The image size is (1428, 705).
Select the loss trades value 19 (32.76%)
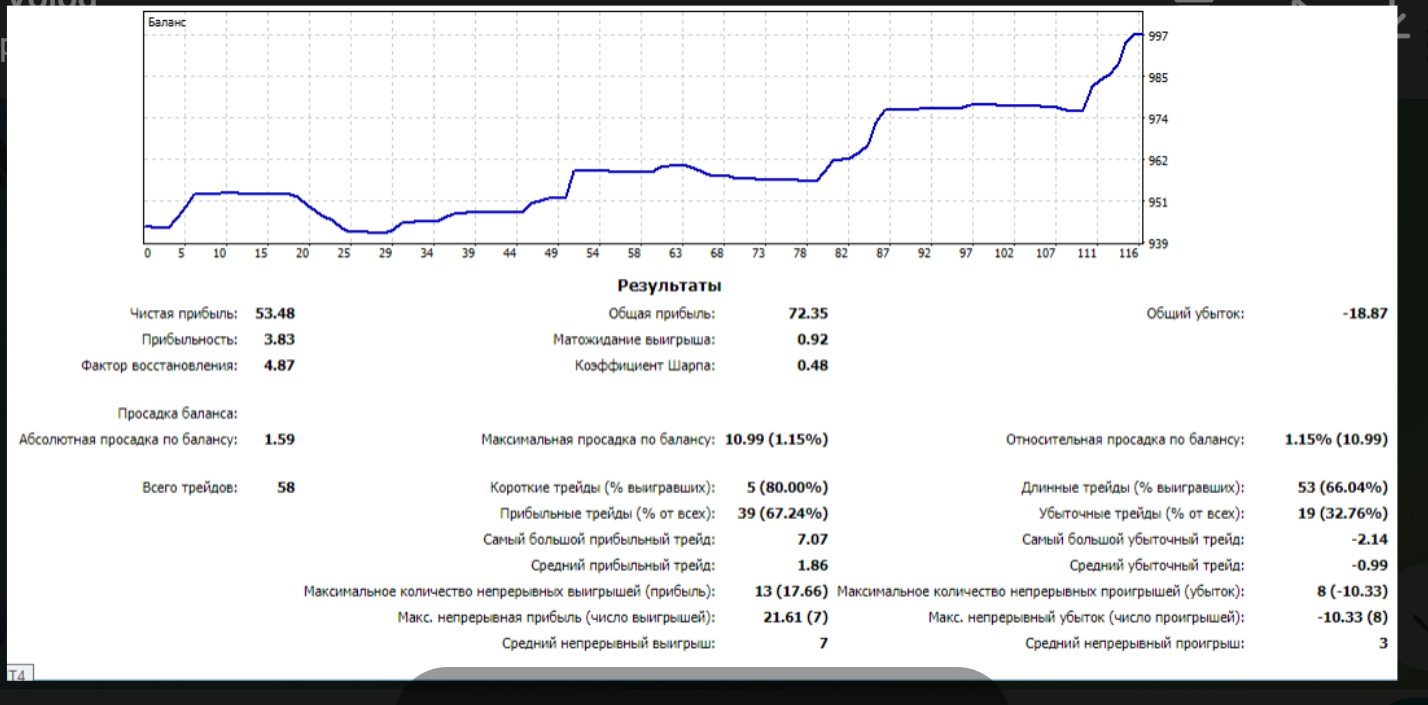coord(1343,514)
